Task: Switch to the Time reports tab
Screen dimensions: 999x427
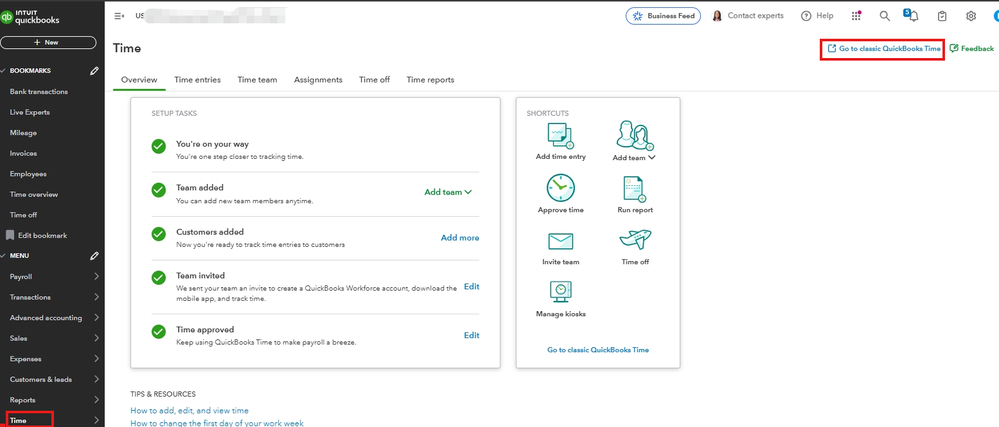Action: (x=431, y=80)
